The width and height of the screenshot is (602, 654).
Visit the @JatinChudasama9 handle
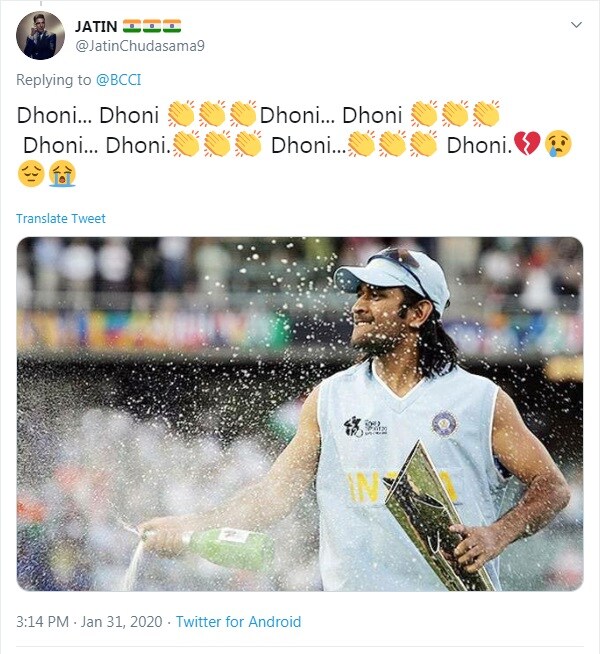(x=140, y=45)
